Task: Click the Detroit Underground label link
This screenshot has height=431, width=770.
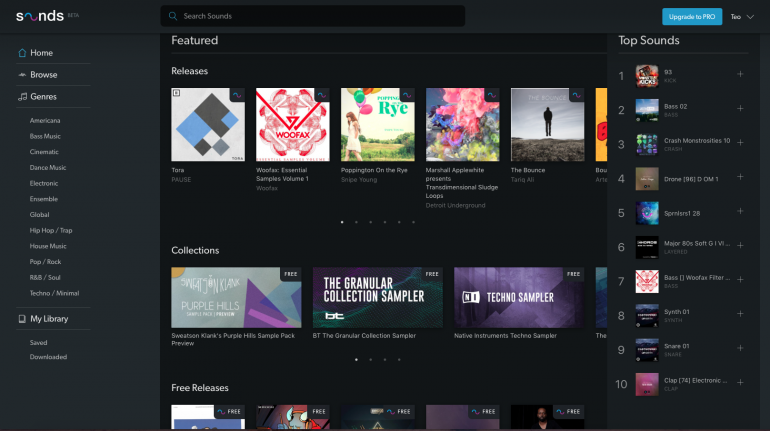Action: (455, 205)
